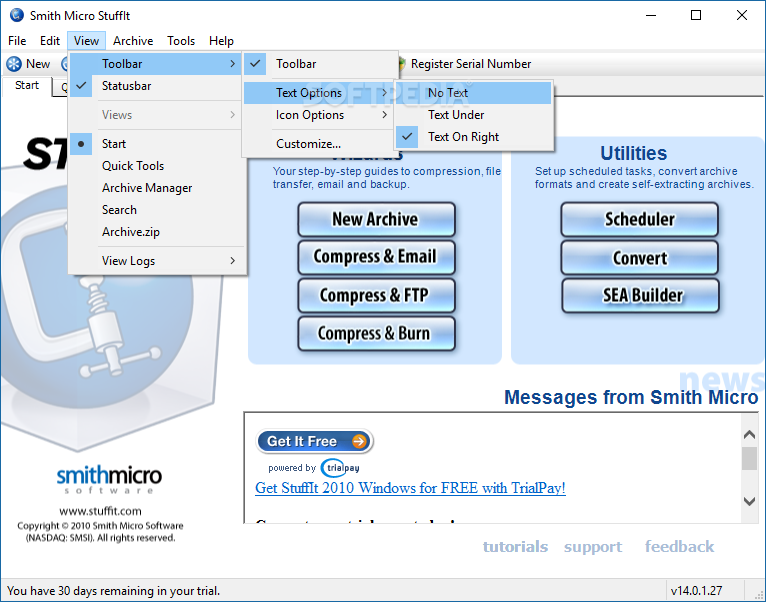Open the Tools menu

pyautogui.click(x=181, y=41)
